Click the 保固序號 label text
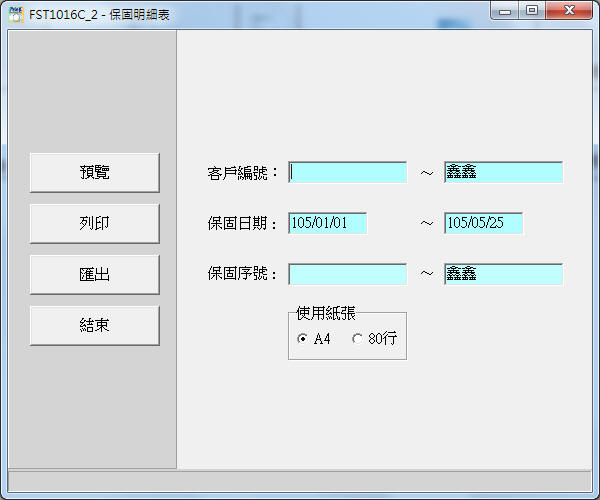This screenshot has width=600, height=500. point(242,274)
